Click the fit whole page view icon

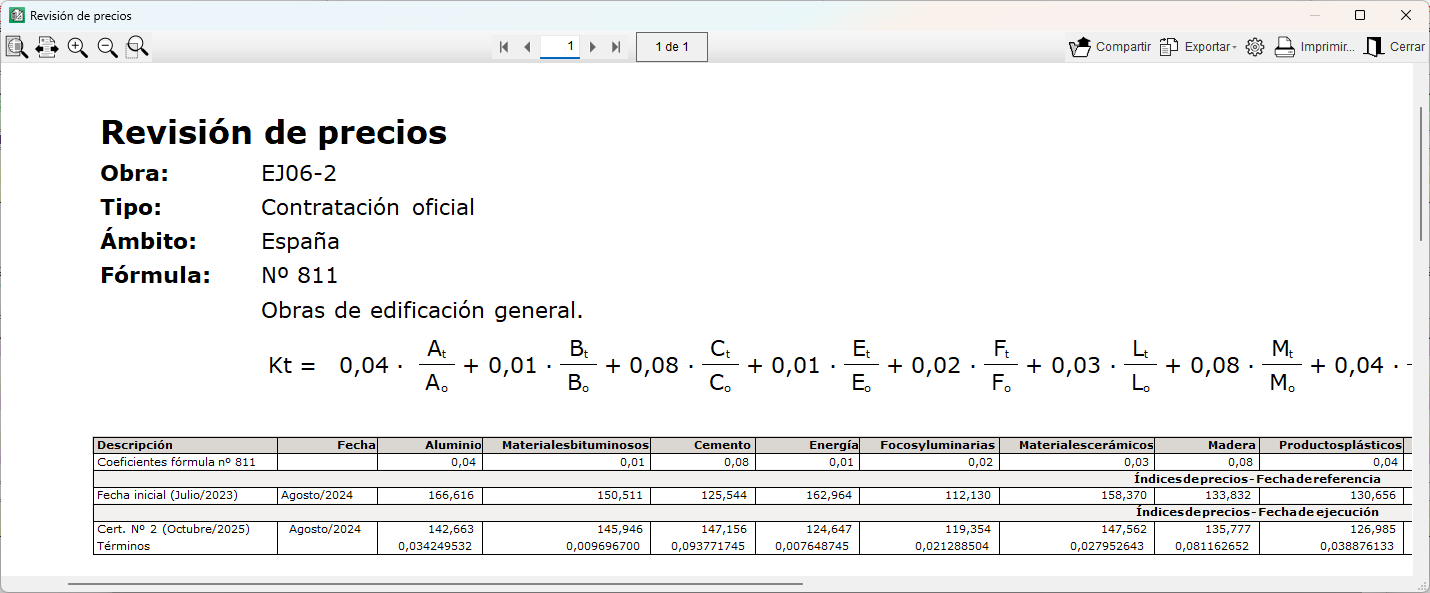[x=17, y=47]
